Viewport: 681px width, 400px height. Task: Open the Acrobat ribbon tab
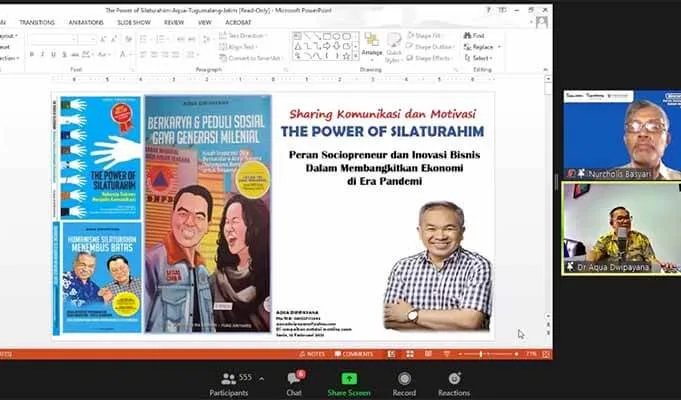pyautogui.click(x=238, y=22)
